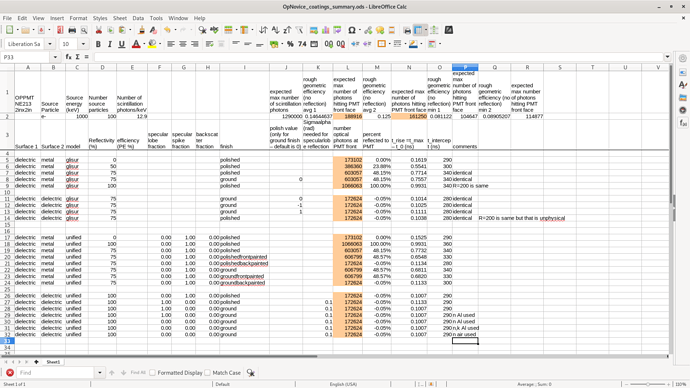Screen dimensions: 690x388
Task: Click the Copy icon
Action: tap(110, 30)
